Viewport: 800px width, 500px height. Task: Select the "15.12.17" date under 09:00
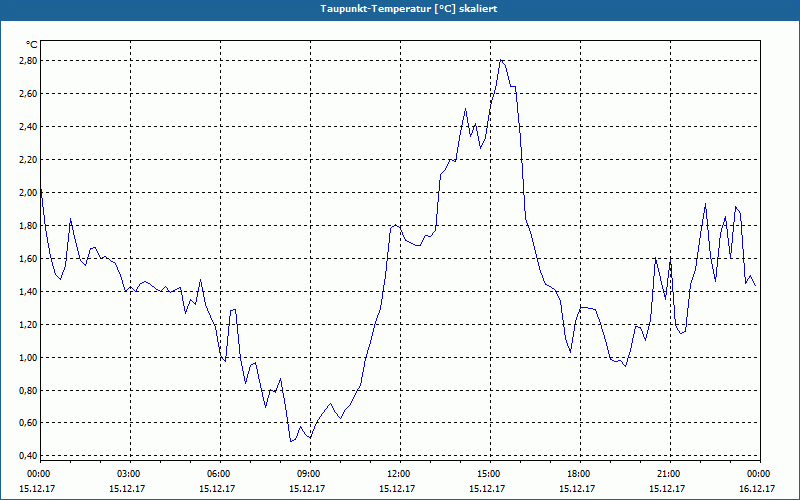(307, 488)
